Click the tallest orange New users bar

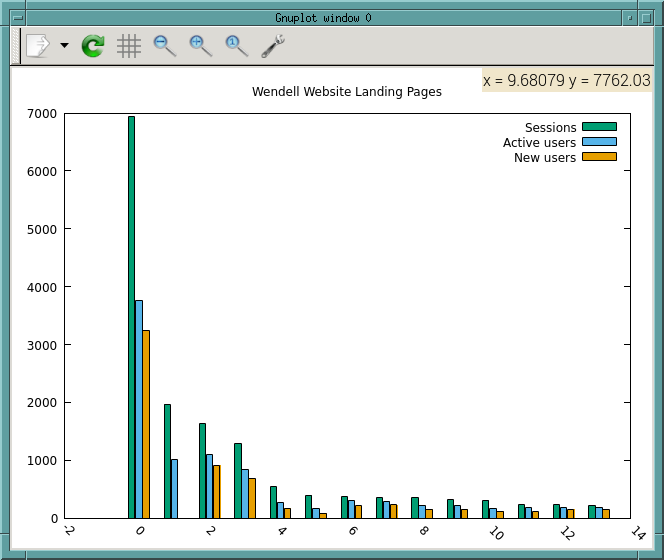pos(146,424)
